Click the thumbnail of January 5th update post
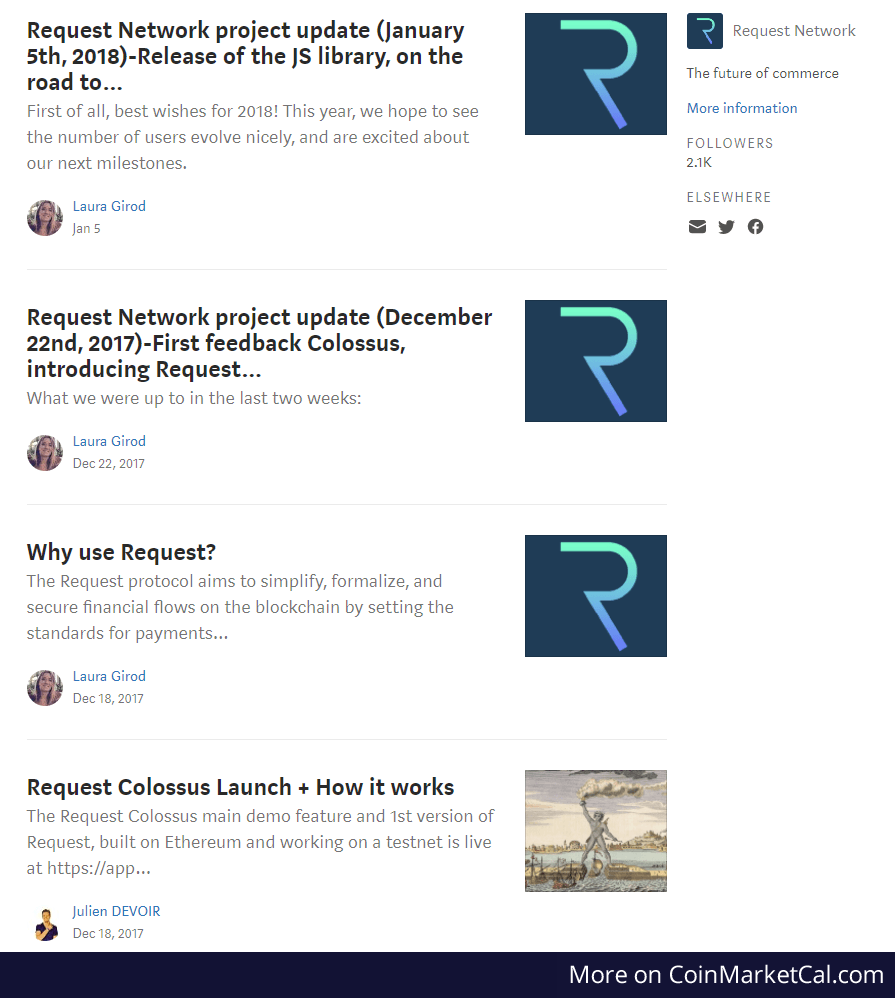This screenshot has height=998, width=895. [596, 74]
